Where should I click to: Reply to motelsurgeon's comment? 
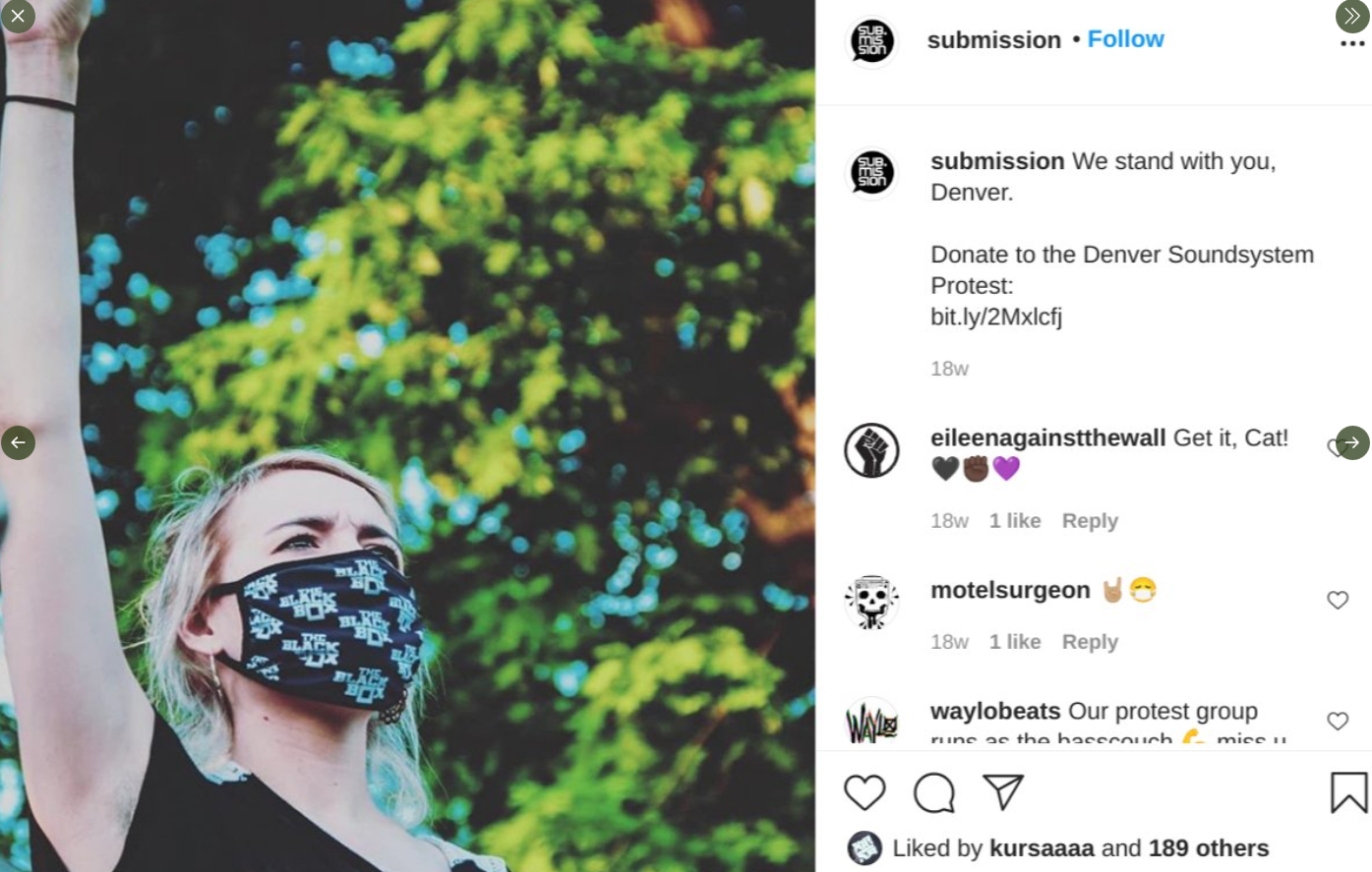click(1090, 642)
